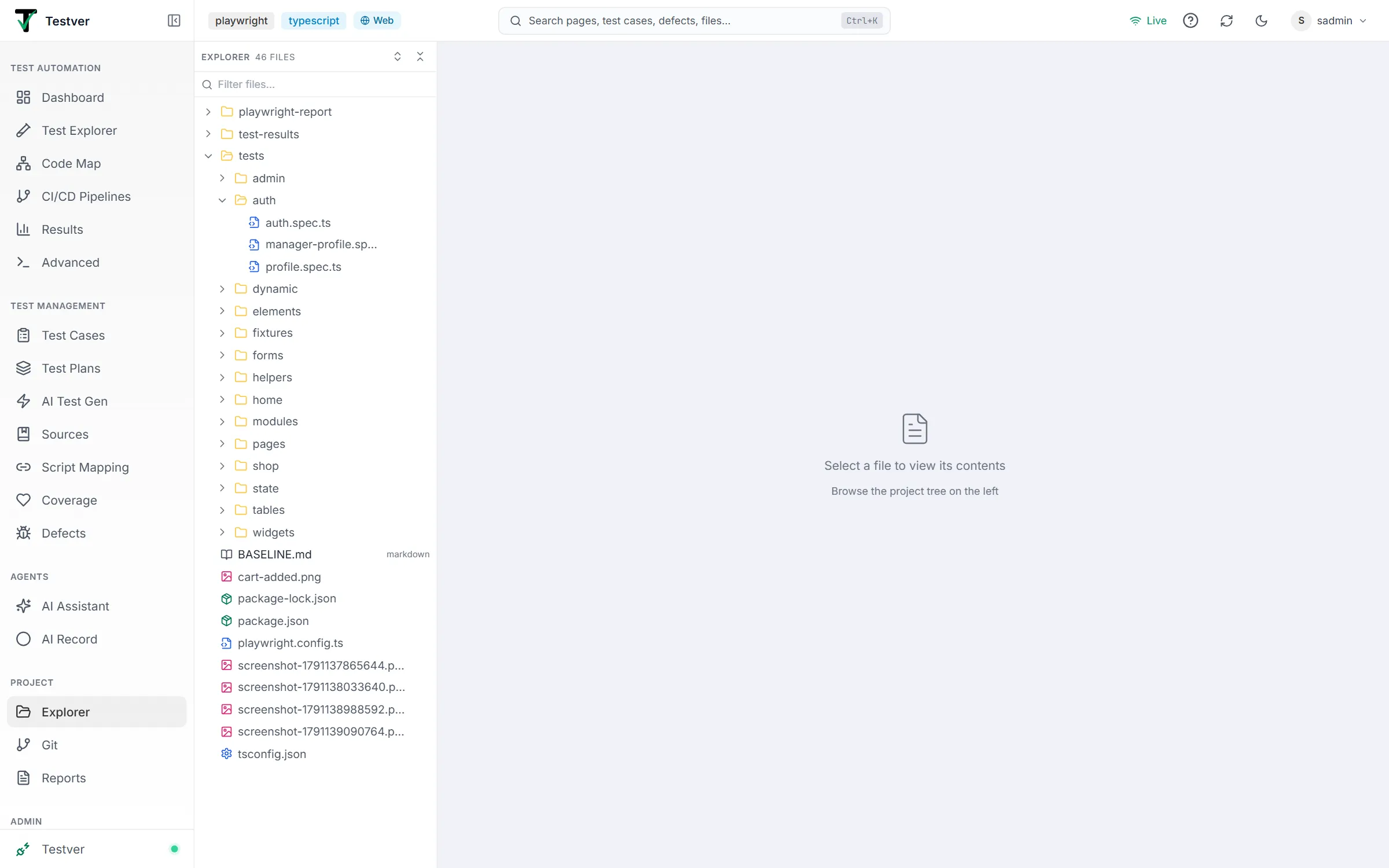Open tsconfig.json file
The image size is (1389, 868).
pos(315,754)
